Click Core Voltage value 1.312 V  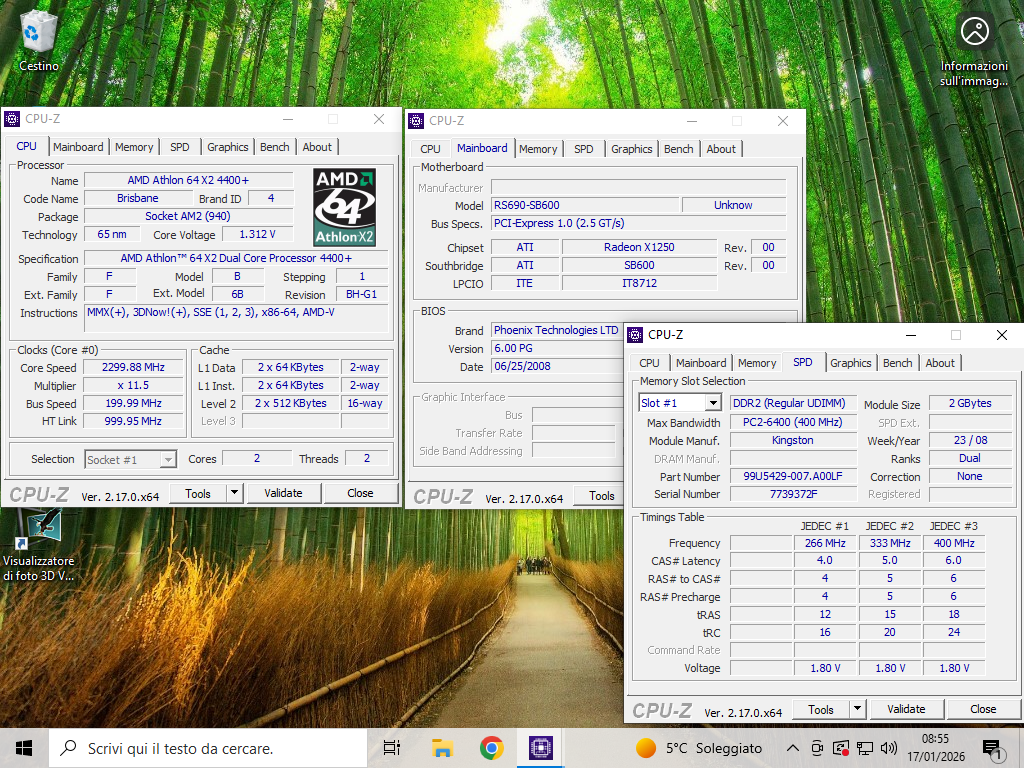(x=257, y=234)
